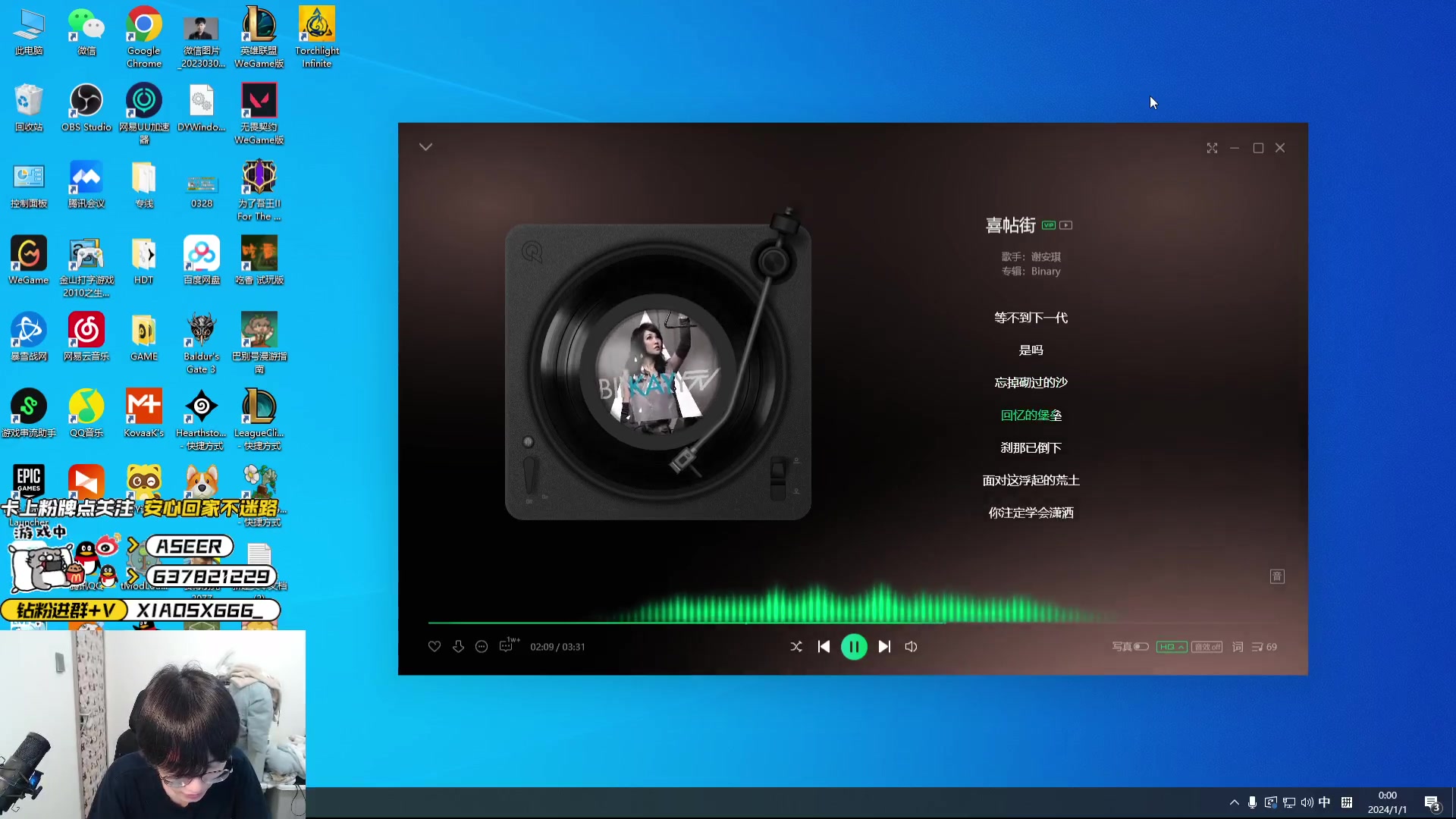Skip to the next track

tap(884, 647)
